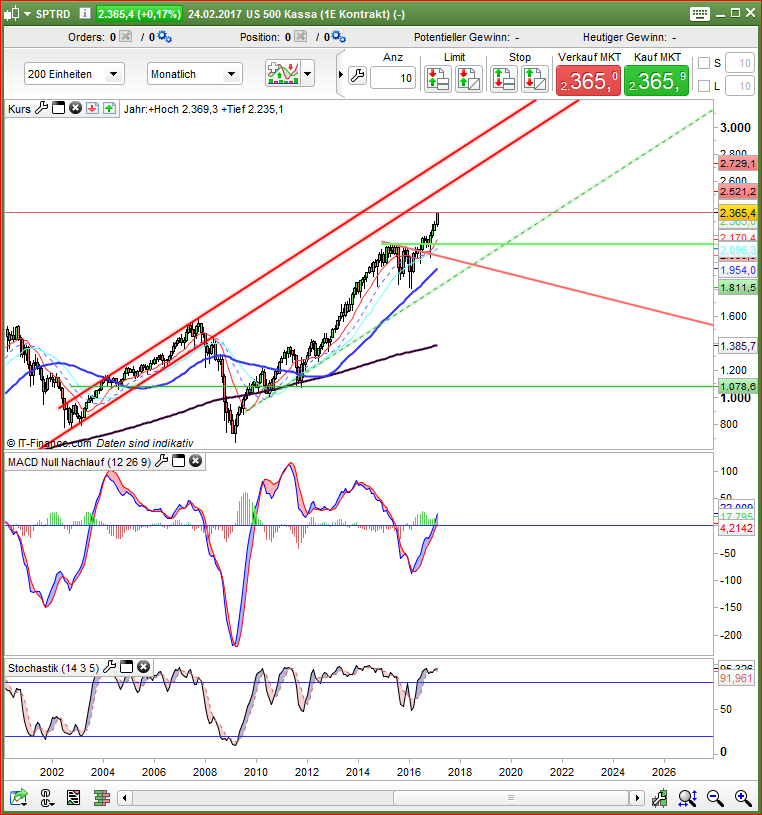Open the chart export icon at bottom left
Screen dimensions: 762x815
tap(19, 797)
